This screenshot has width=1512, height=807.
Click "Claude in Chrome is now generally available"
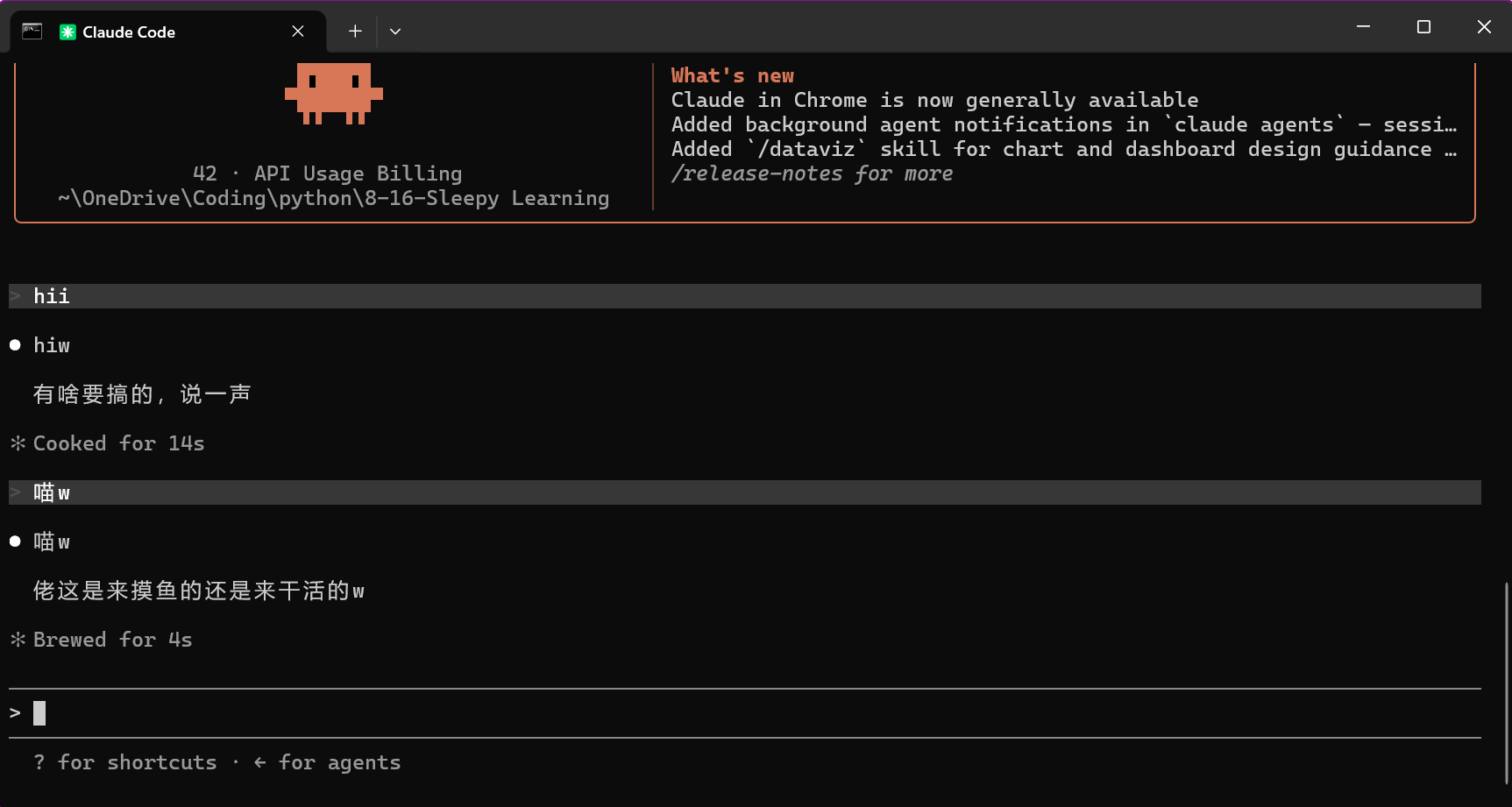coord(934,100)
